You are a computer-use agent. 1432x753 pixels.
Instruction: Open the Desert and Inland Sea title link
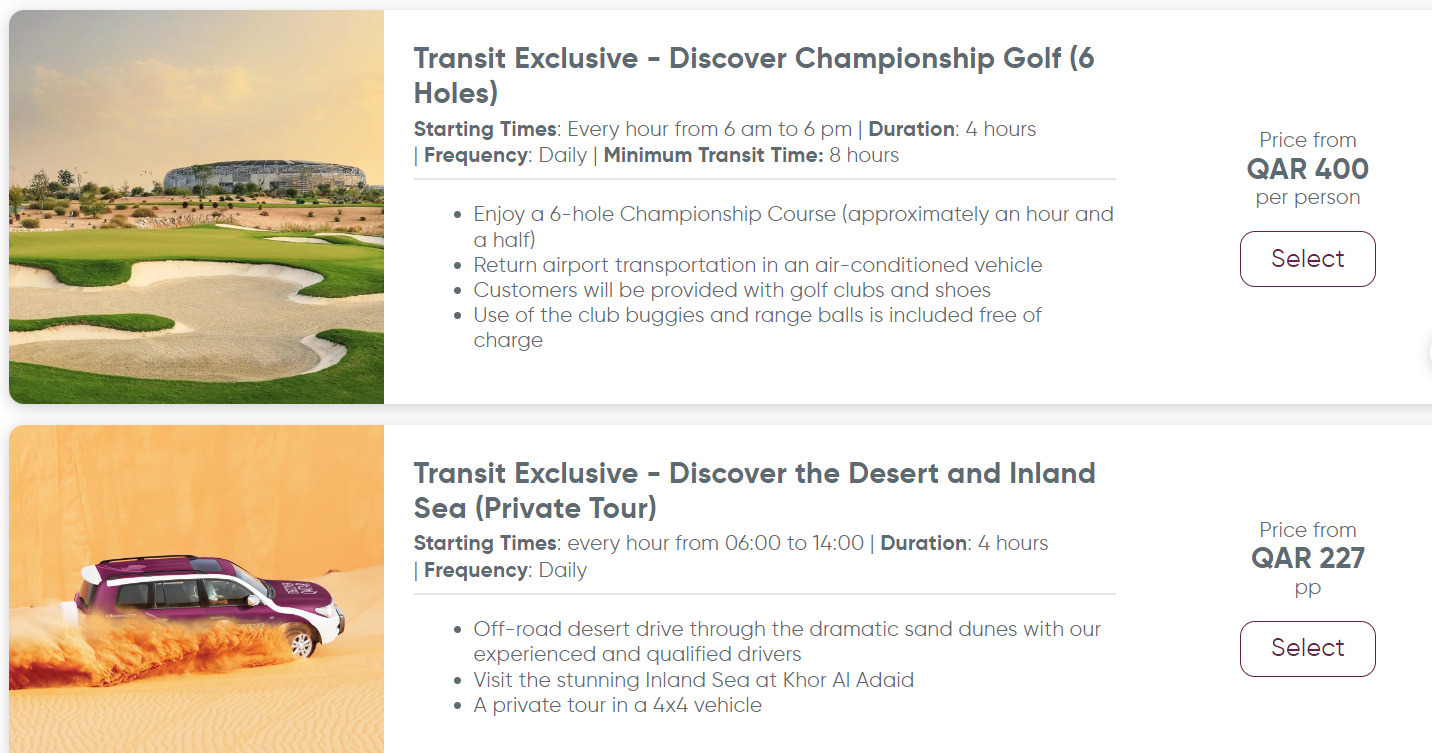click(755, 490)
